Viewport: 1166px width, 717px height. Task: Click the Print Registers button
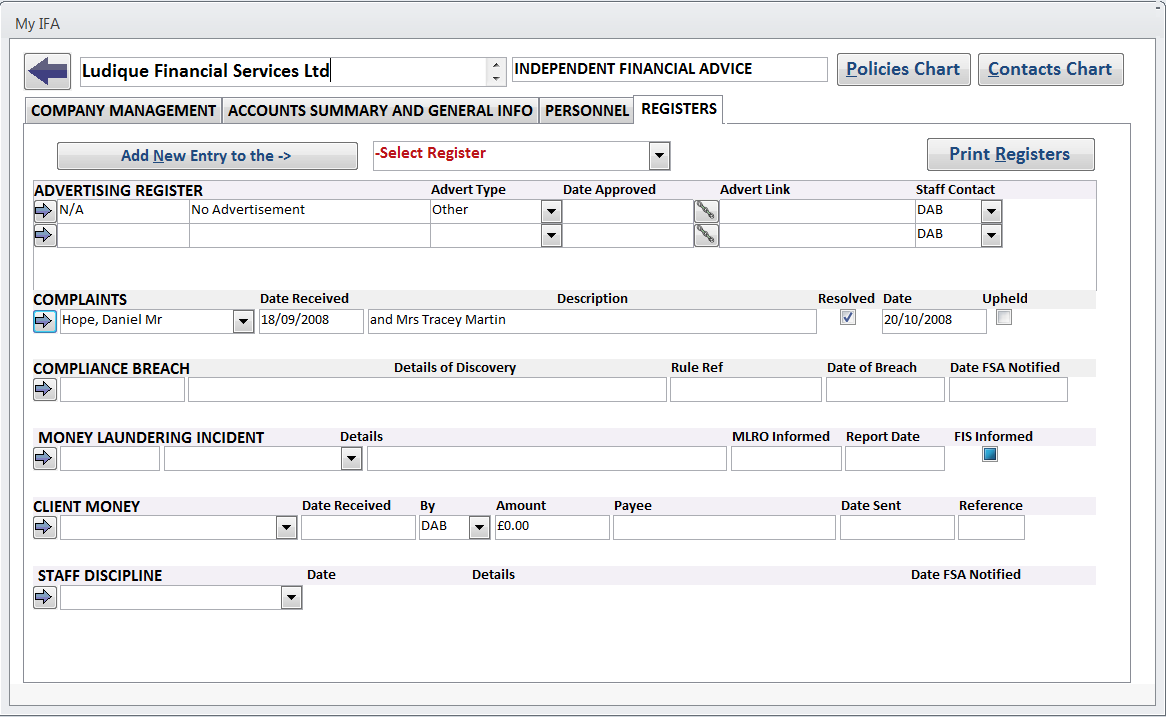1010,154
